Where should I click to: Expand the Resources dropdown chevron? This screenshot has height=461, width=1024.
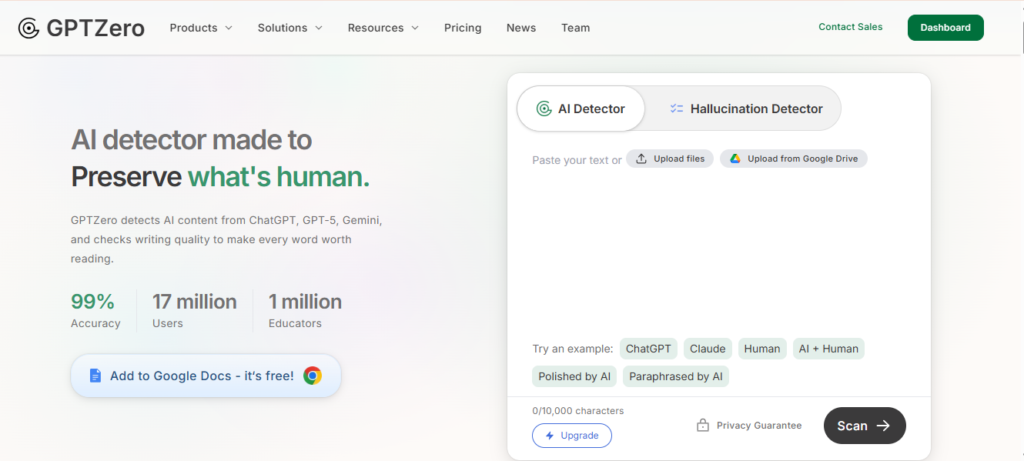point(415,28)
